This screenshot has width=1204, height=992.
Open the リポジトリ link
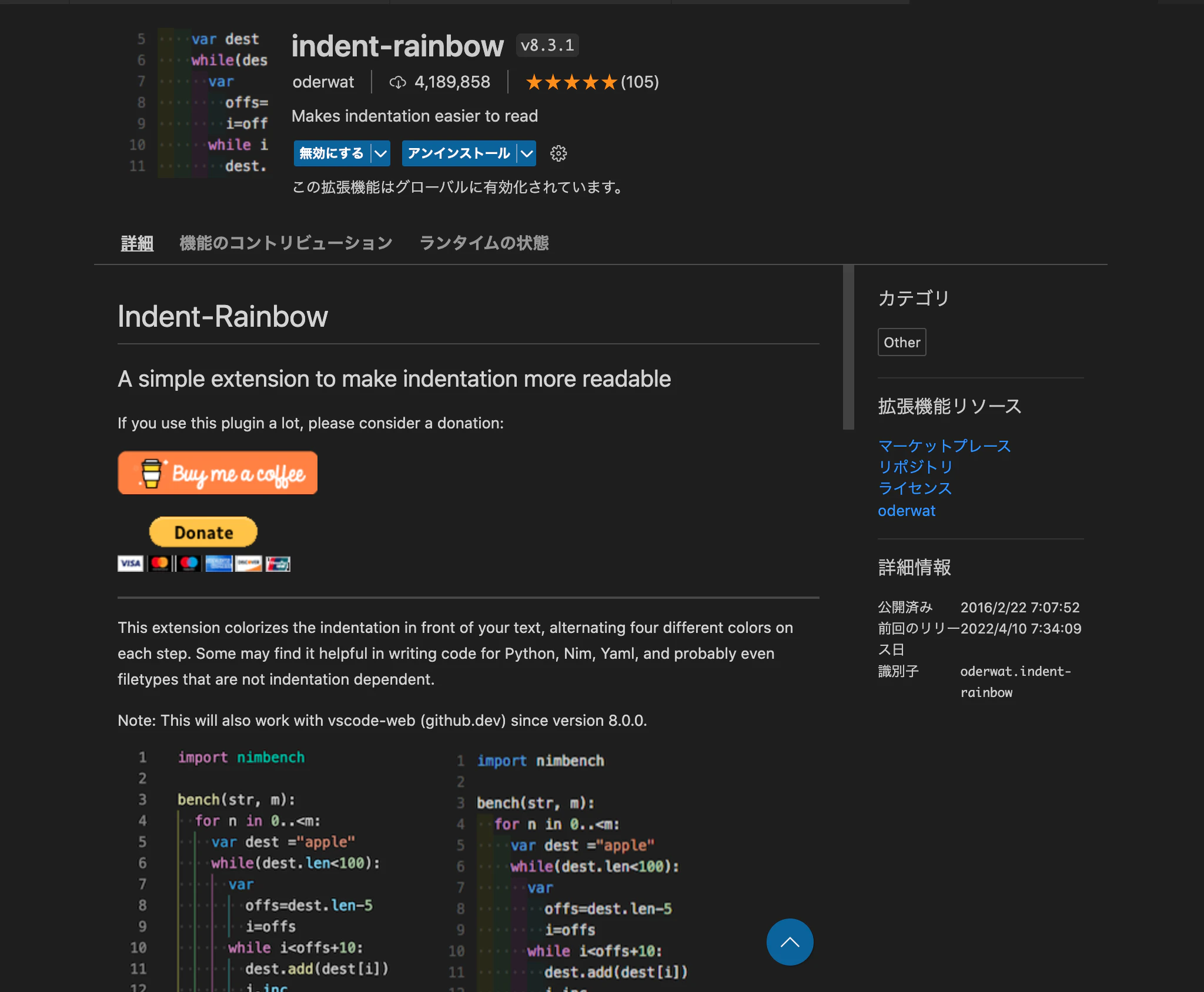tap(915, 467)
